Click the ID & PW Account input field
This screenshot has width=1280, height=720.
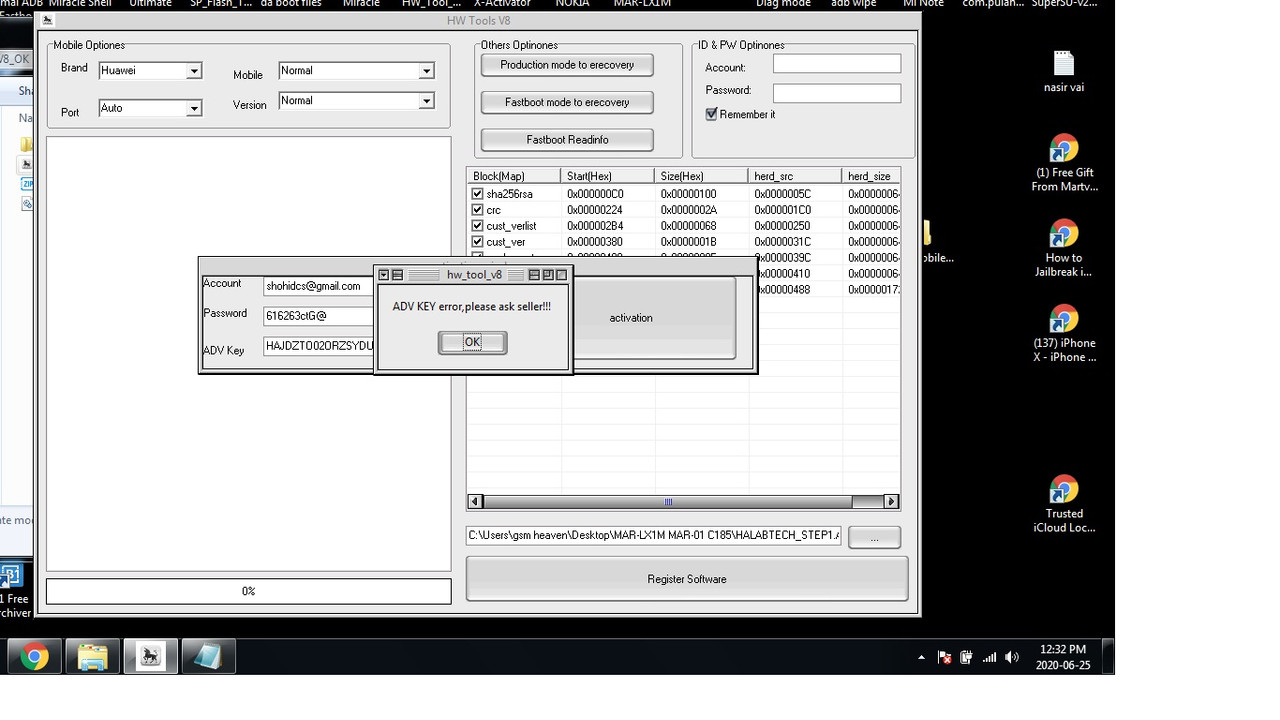tap(836, 64)
